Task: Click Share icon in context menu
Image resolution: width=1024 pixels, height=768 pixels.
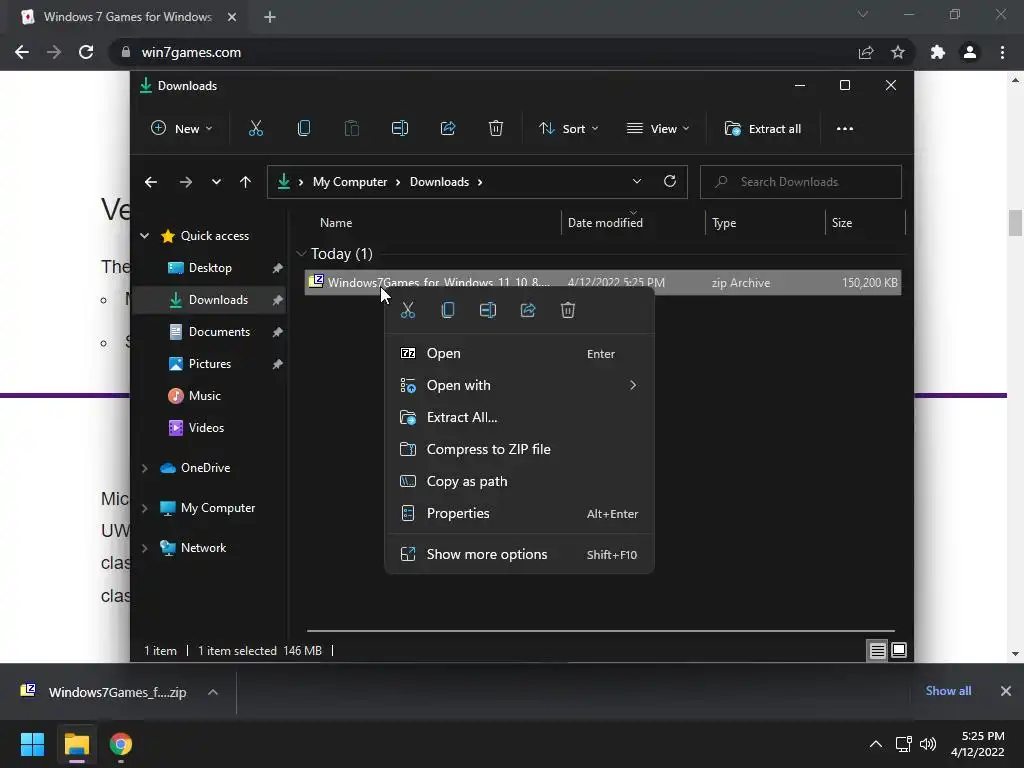Action: tap(528, 310)
